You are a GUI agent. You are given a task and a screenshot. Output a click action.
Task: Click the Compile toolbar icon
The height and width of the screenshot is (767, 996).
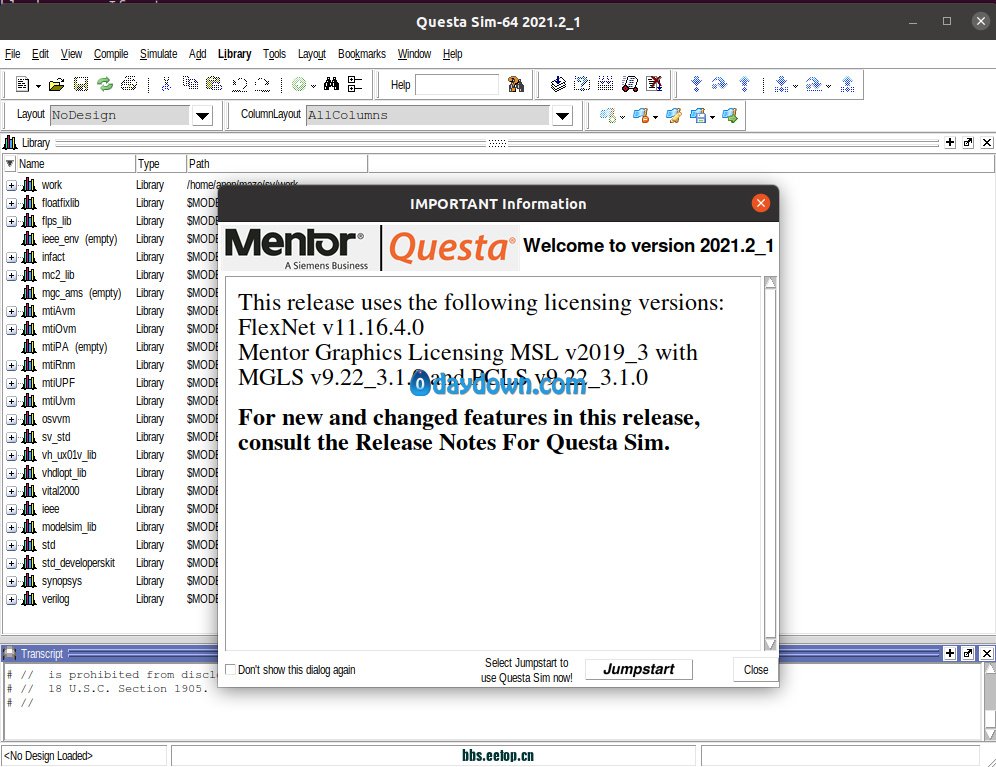[558, 84]
